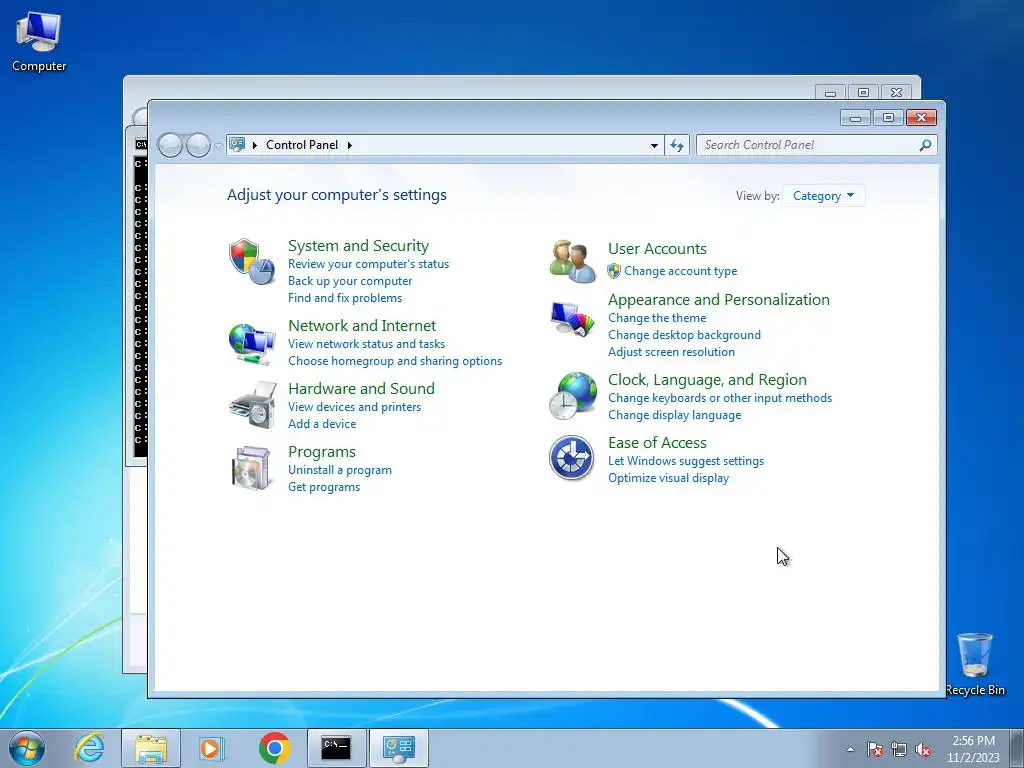Open the recent pages dropdown beside Forward

[217, 146]
